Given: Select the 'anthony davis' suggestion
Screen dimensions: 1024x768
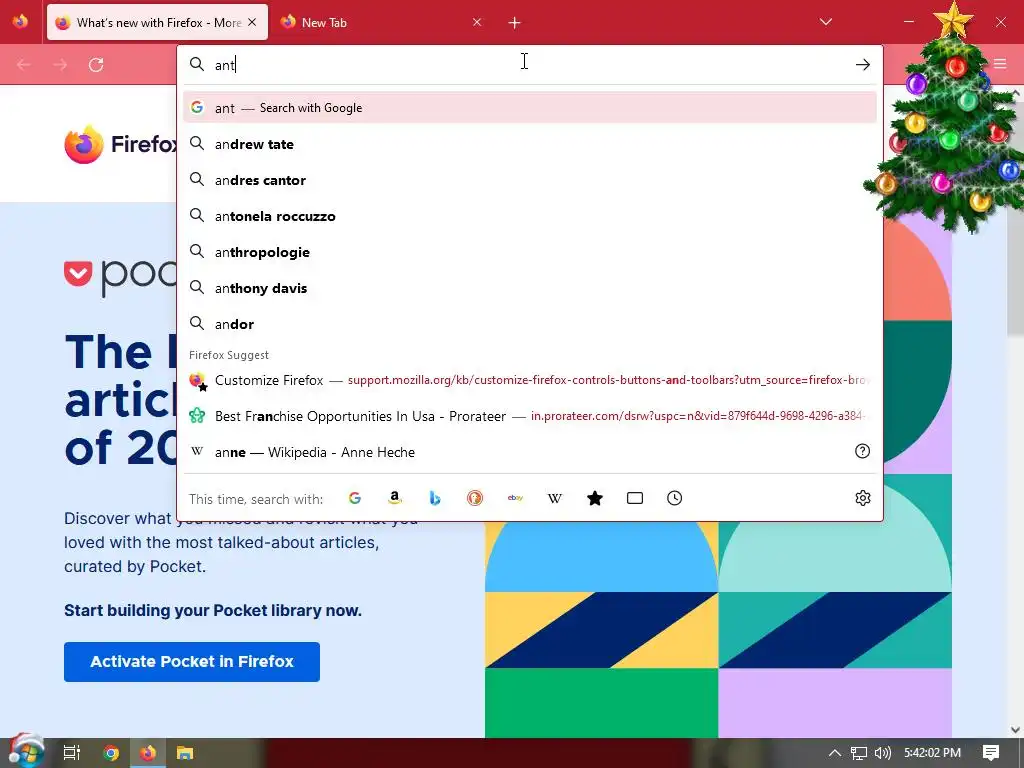Looking at the screenshot, I should [530, 287].
